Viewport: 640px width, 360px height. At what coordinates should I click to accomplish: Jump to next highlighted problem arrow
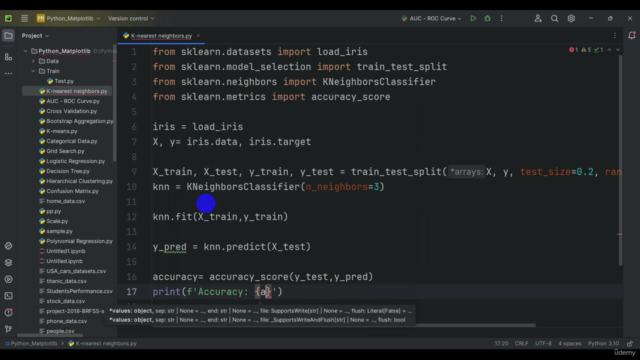coord(618,50)
